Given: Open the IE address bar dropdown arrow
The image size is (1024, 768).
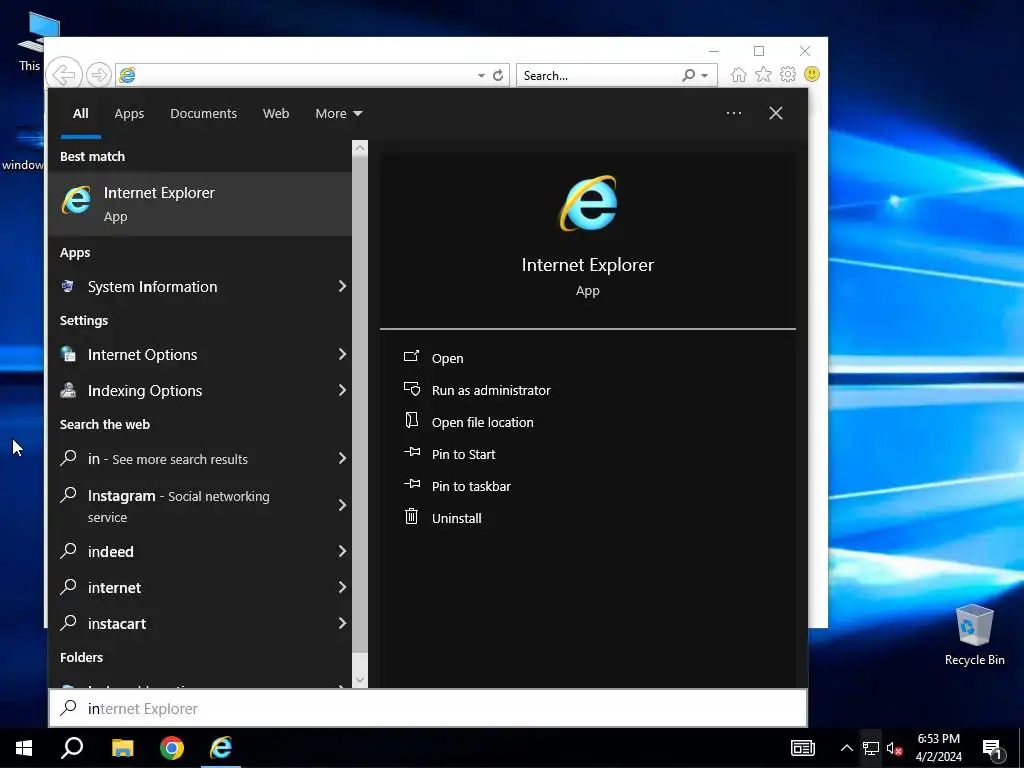Looking at the screenshot, I should 481,76.
